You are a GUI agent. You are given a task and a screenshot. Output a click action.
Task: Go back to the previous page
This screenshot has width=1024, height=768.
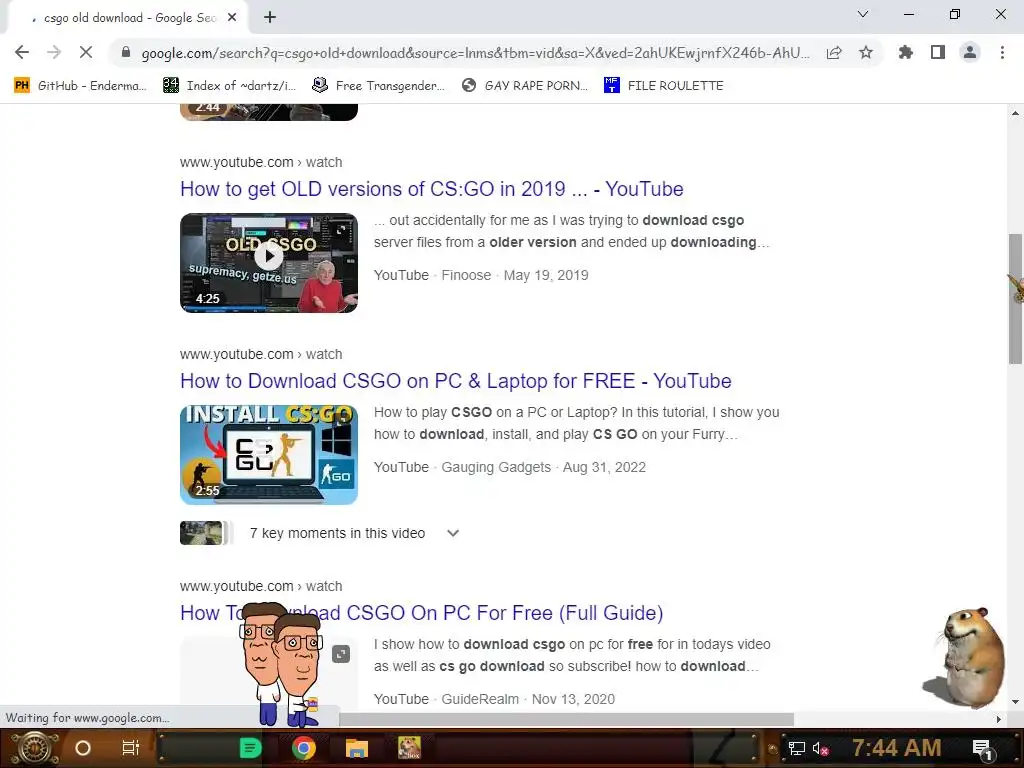[22, 52]
